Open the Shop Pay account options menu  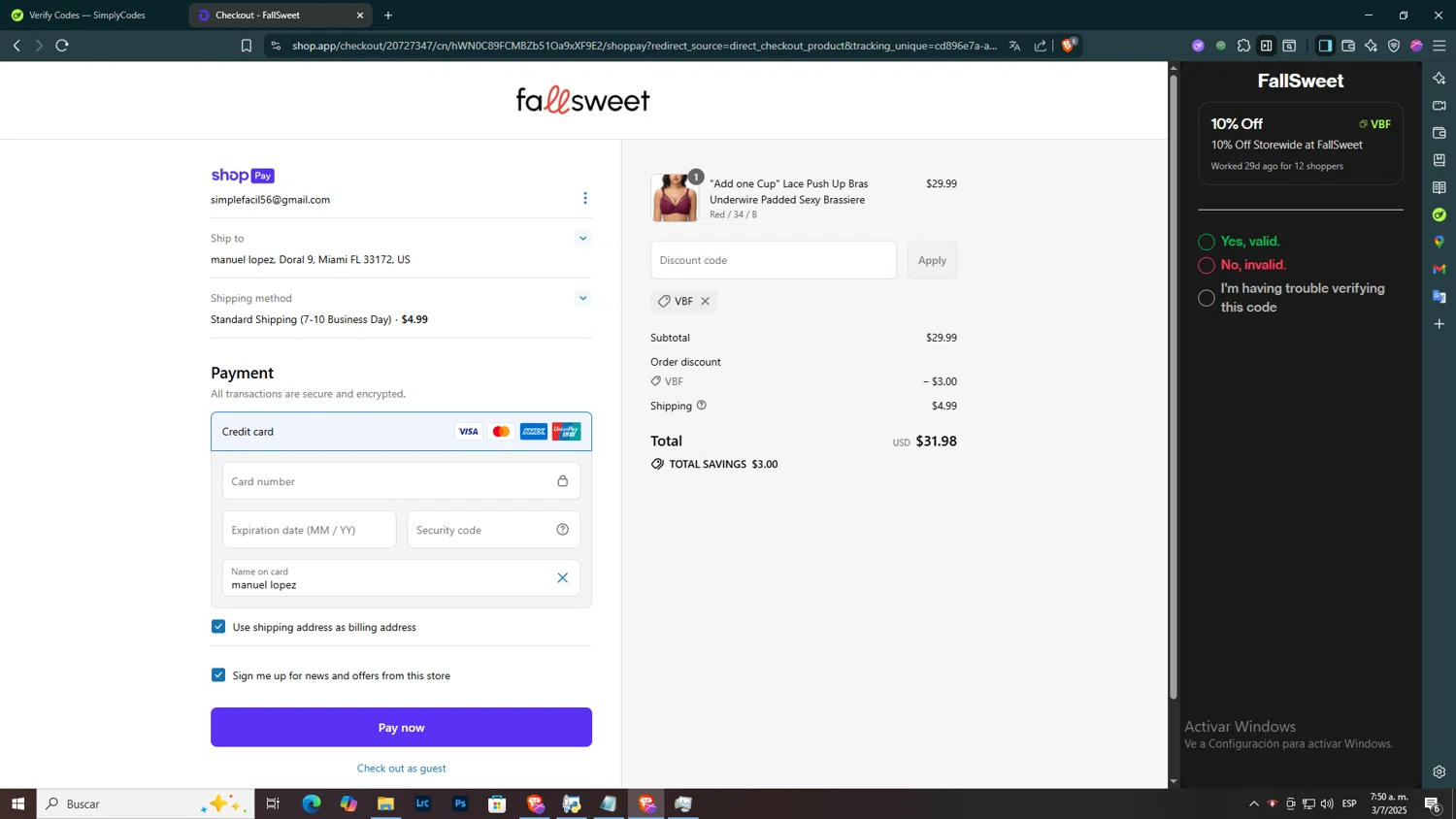point(585,198)
